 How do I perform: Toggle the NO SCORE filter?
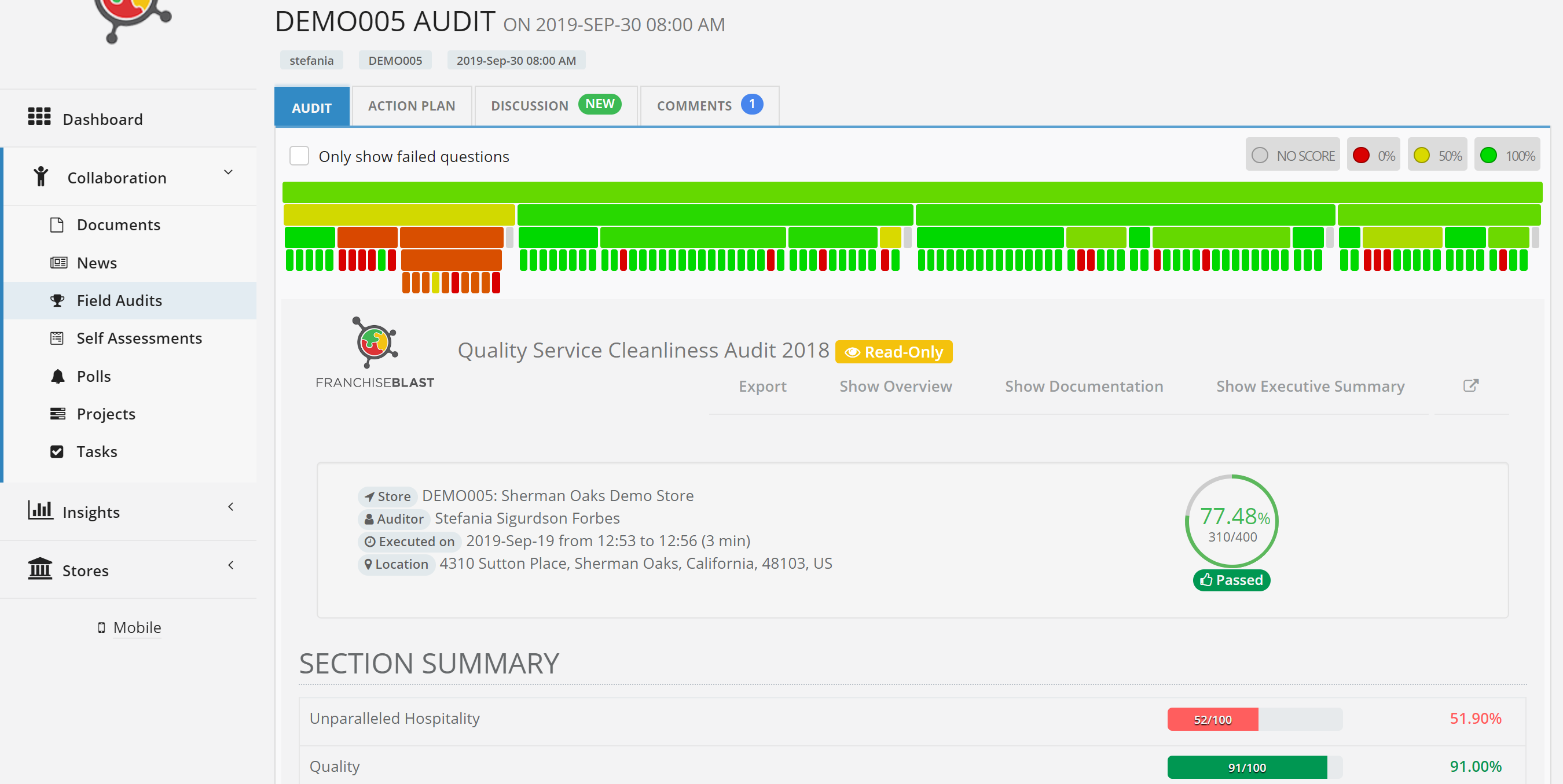pos(1293,156)
